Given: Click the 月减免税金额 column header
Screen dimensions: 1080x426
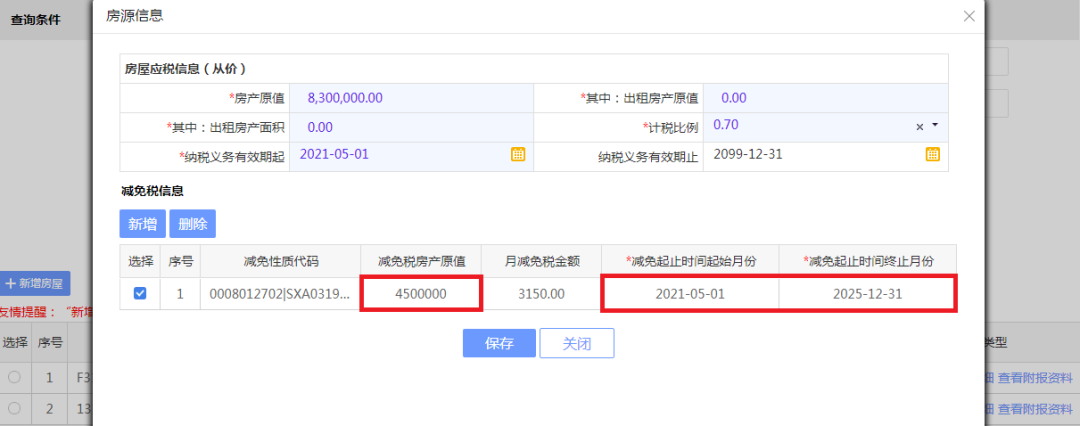Looking at the screenshot, I should (x=541, y=261).
